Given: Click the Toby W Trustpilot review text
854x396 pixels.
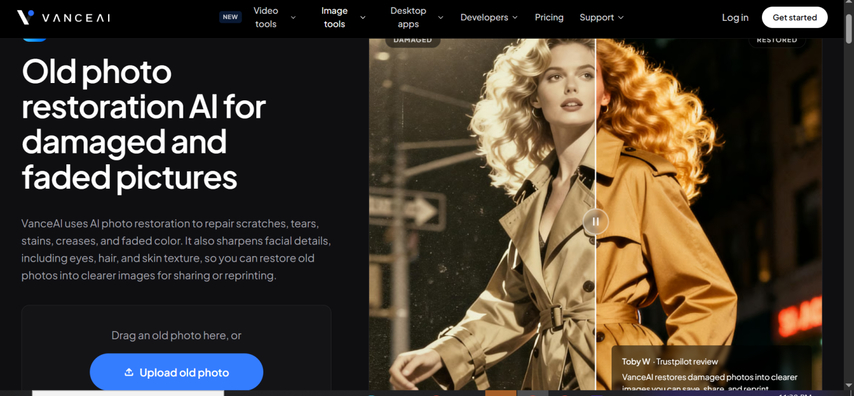Looking at the screenshot, I should [670, 362].
